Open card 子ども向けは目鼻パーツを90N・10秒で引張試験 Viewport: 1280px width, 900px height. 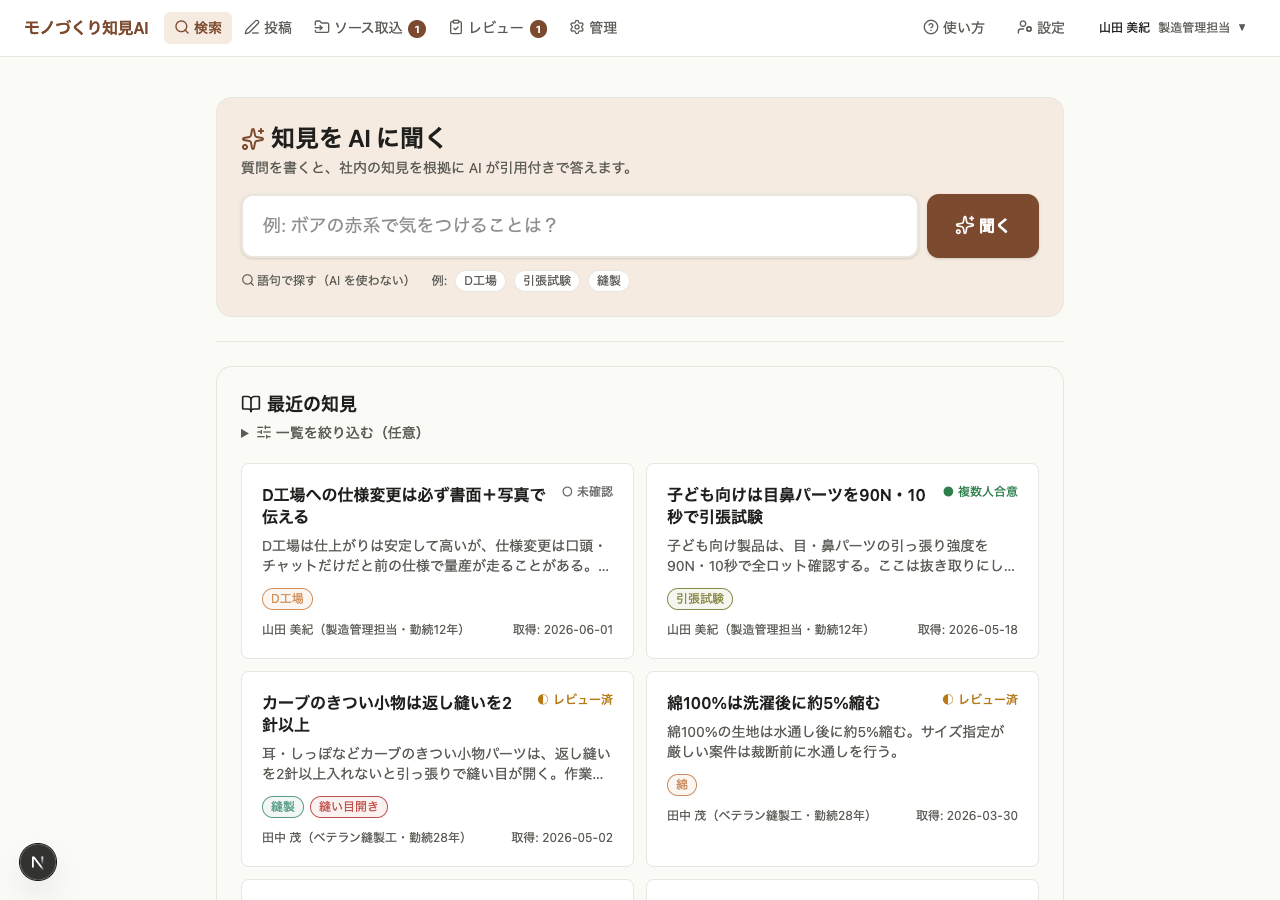[842, 561]
